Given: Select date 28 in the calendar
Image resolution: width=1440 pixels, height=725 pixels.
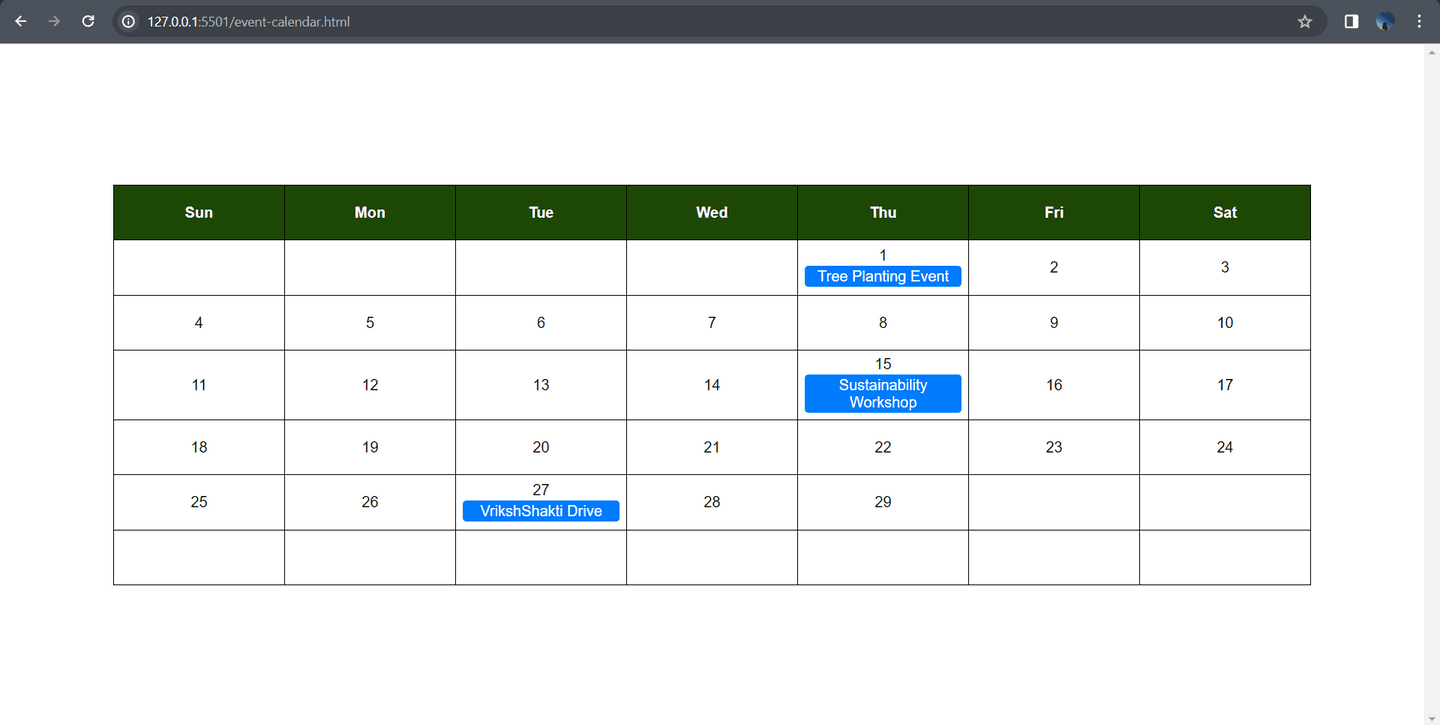Looking at the screenshot, I should (x=712, y=502).
